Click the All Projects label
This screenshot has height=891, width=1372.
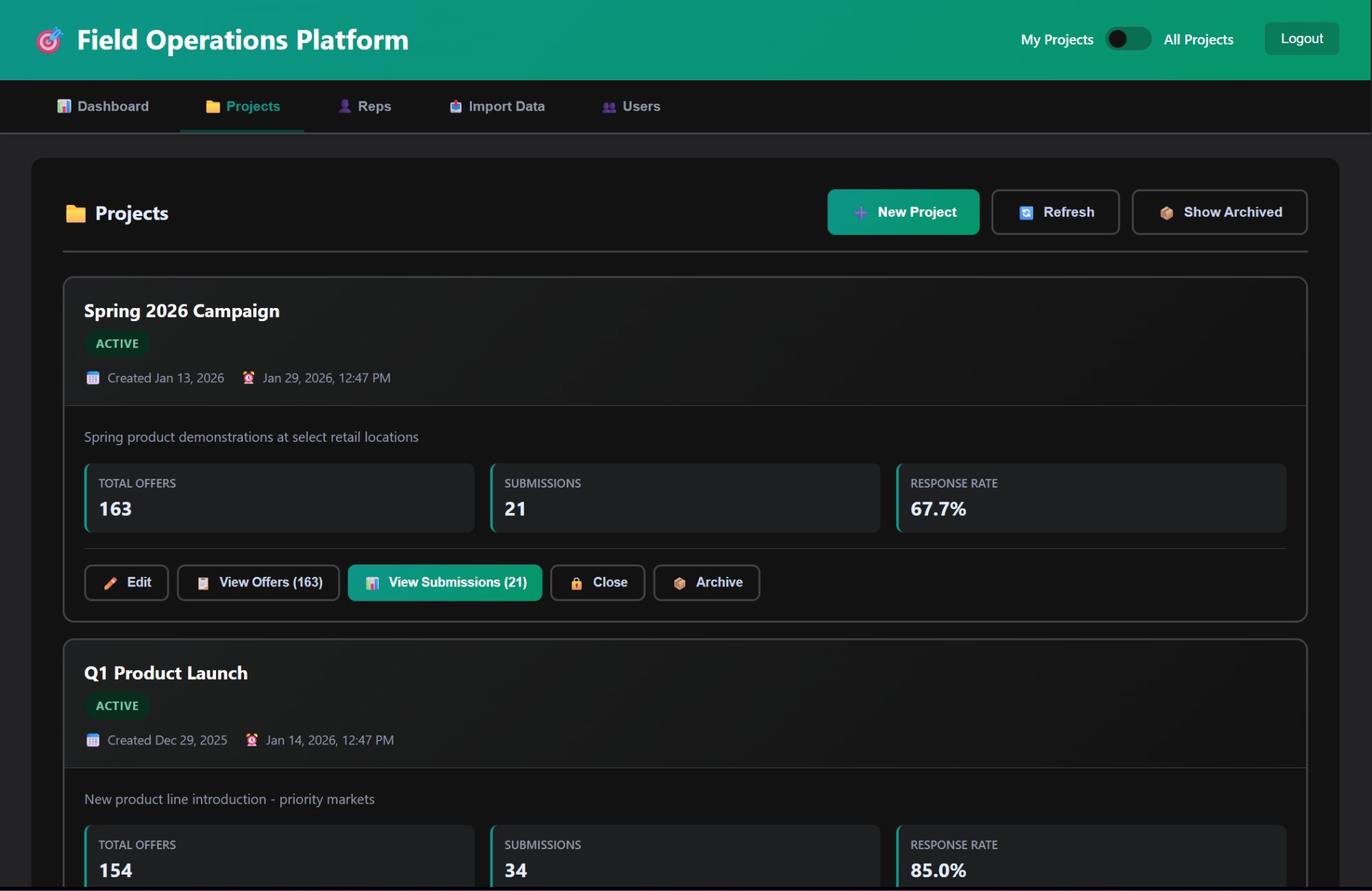1198,40
